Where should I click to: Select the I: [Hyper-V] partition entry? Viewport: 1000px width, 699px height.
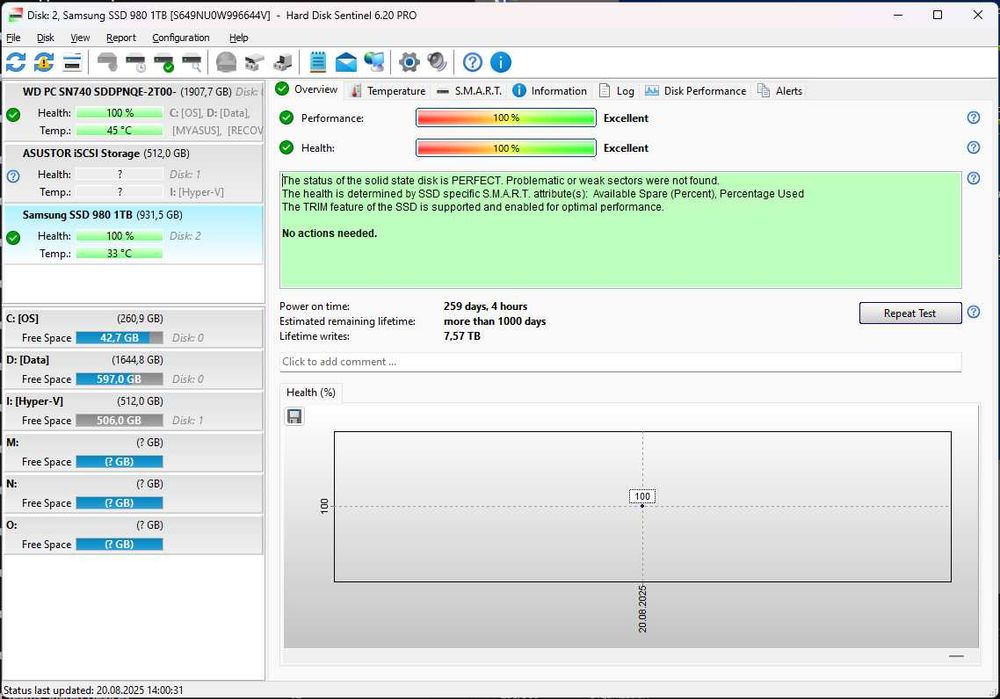pyautogui.click(x=133, y=411)
